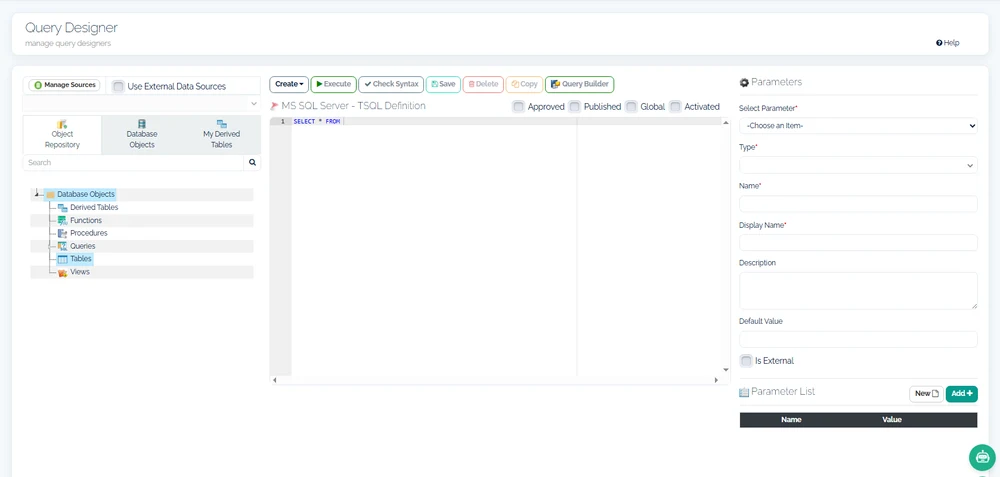Viewport: 1000px width, 477px height.
Task: Select the Procedures icon in tree
Action: click(62, 233)
